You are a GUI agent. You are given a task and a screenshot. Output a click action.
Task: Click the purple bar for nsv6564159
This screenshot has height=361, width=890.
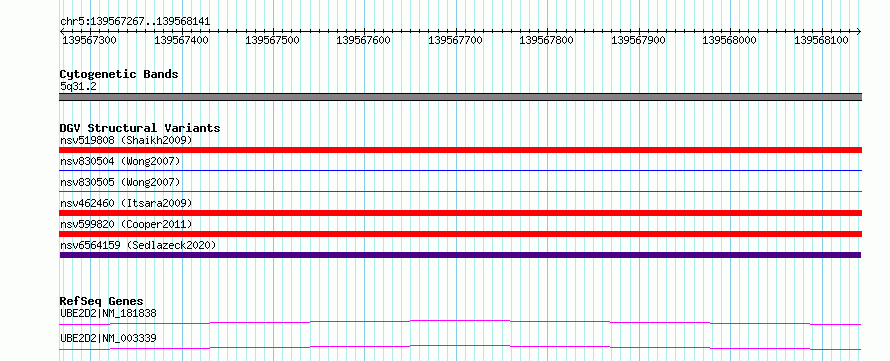pos(460,255)
